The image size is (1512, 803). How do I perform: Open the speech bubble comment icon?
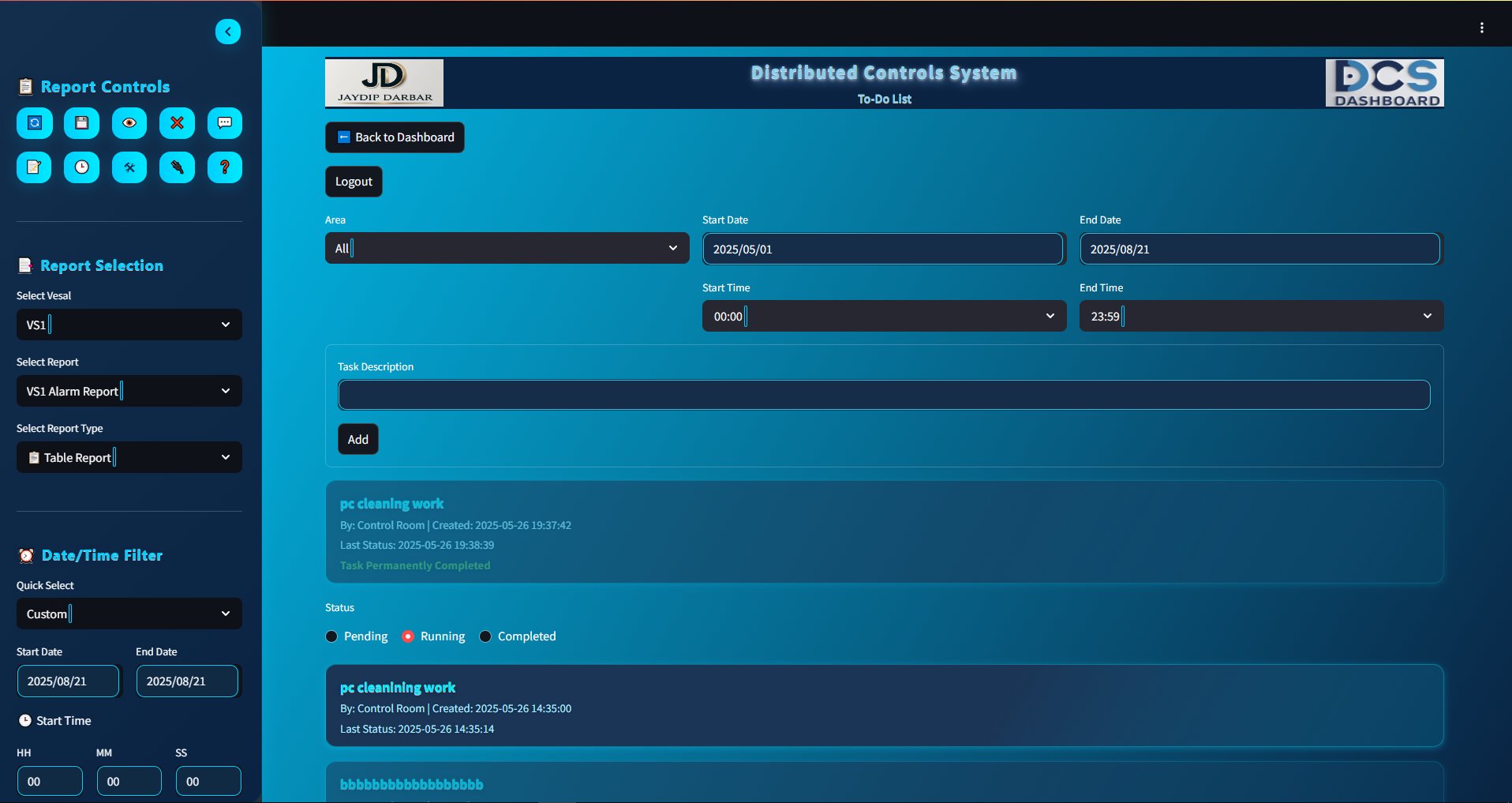(225, 123)
